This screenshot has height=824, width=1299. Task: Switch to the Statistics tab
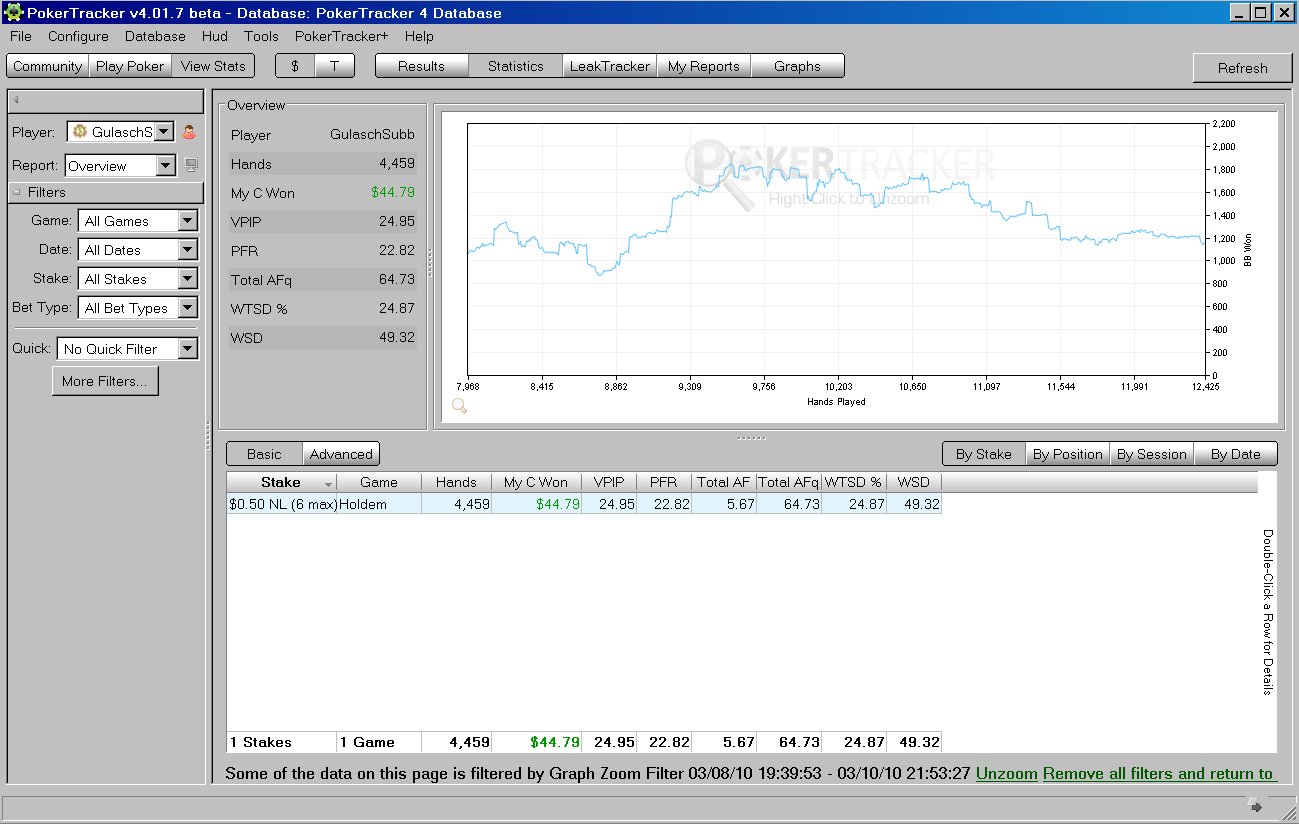tap(516, 66)
